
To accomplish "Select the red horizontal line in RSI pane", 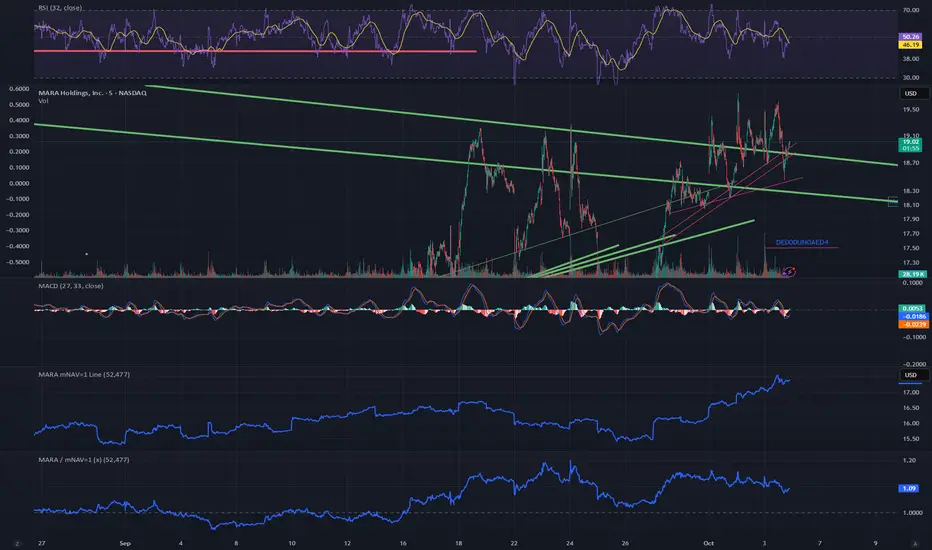I will pos(255,51).
